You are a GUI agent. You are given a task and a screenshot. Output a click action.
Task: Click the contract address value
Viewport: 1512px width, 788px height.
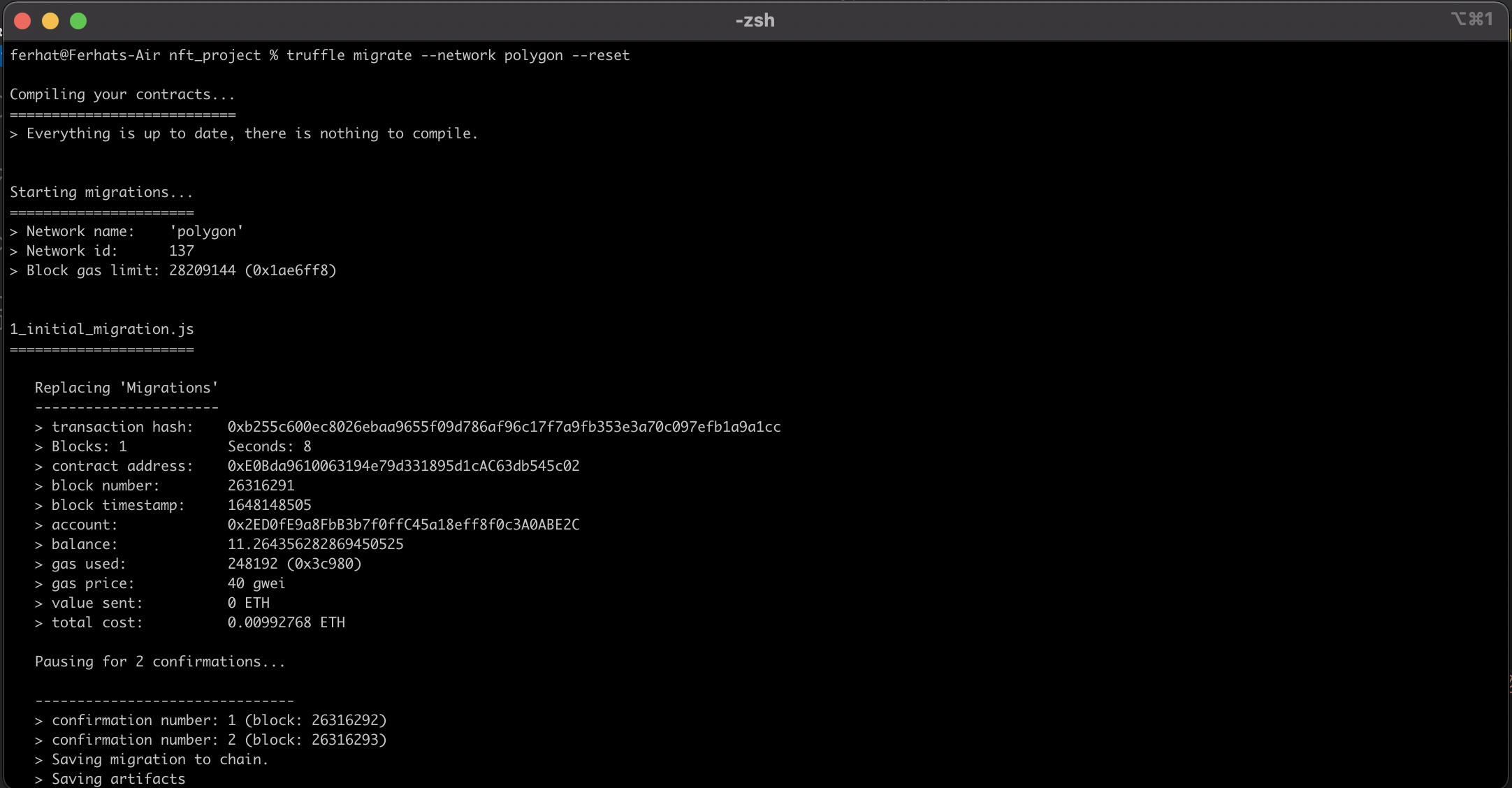(x=403, y=466)
